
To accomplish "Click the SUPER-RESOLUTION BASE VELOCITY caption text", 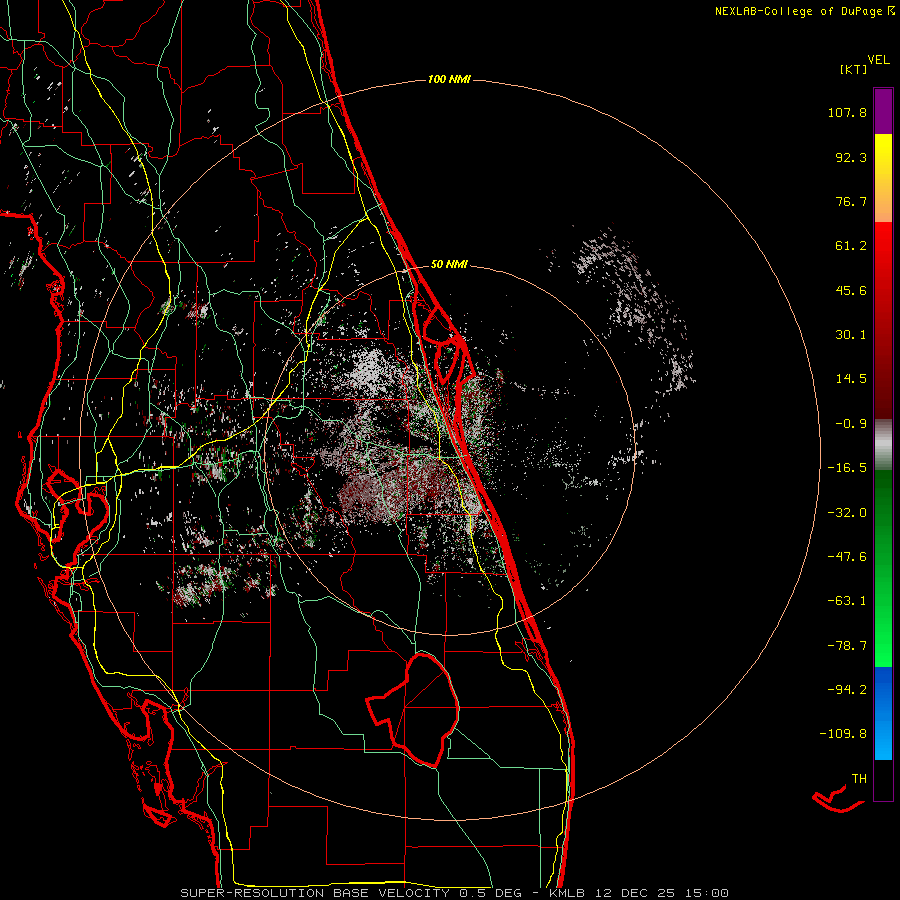I will [315, 893].
